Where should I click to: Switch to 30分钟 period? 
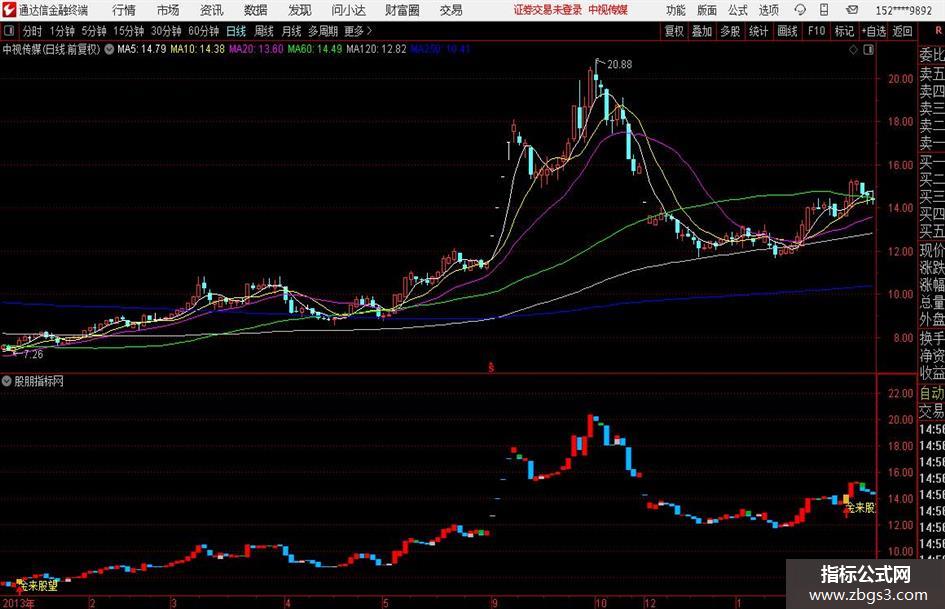[x=166, y=31]
